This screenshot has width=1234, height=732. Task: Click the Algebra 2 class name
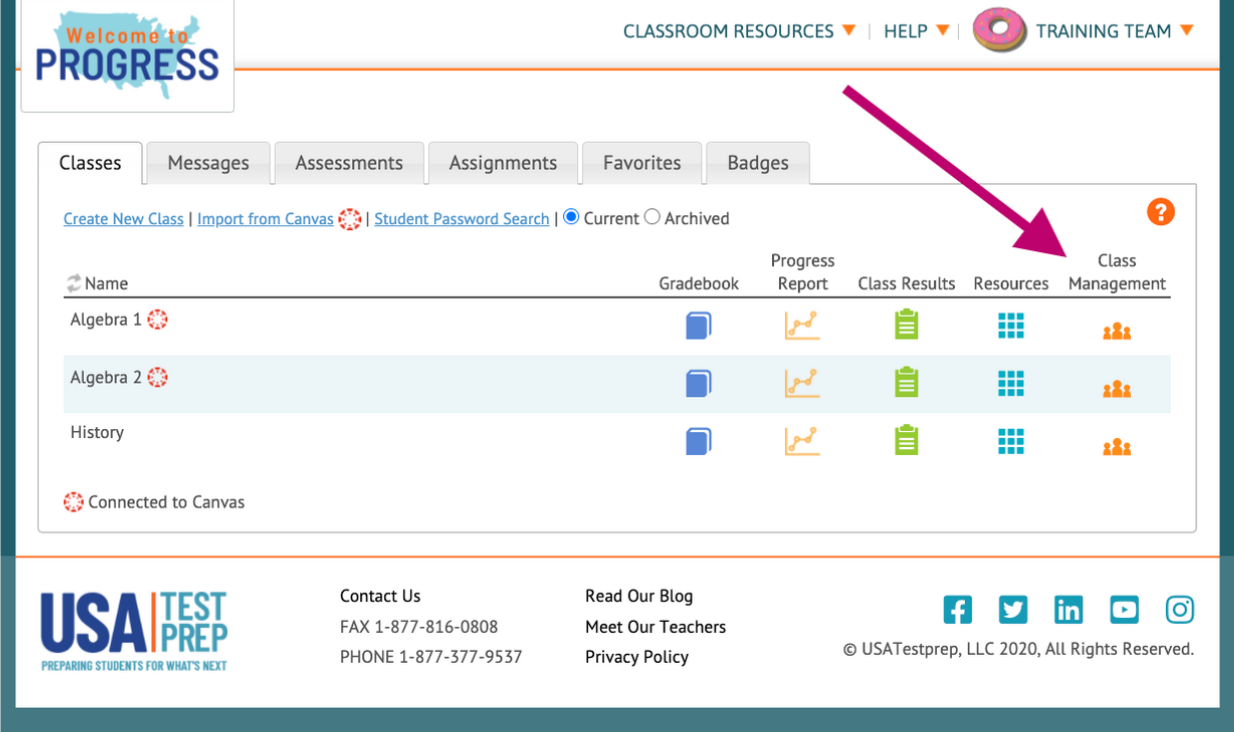tap(106, 378)
